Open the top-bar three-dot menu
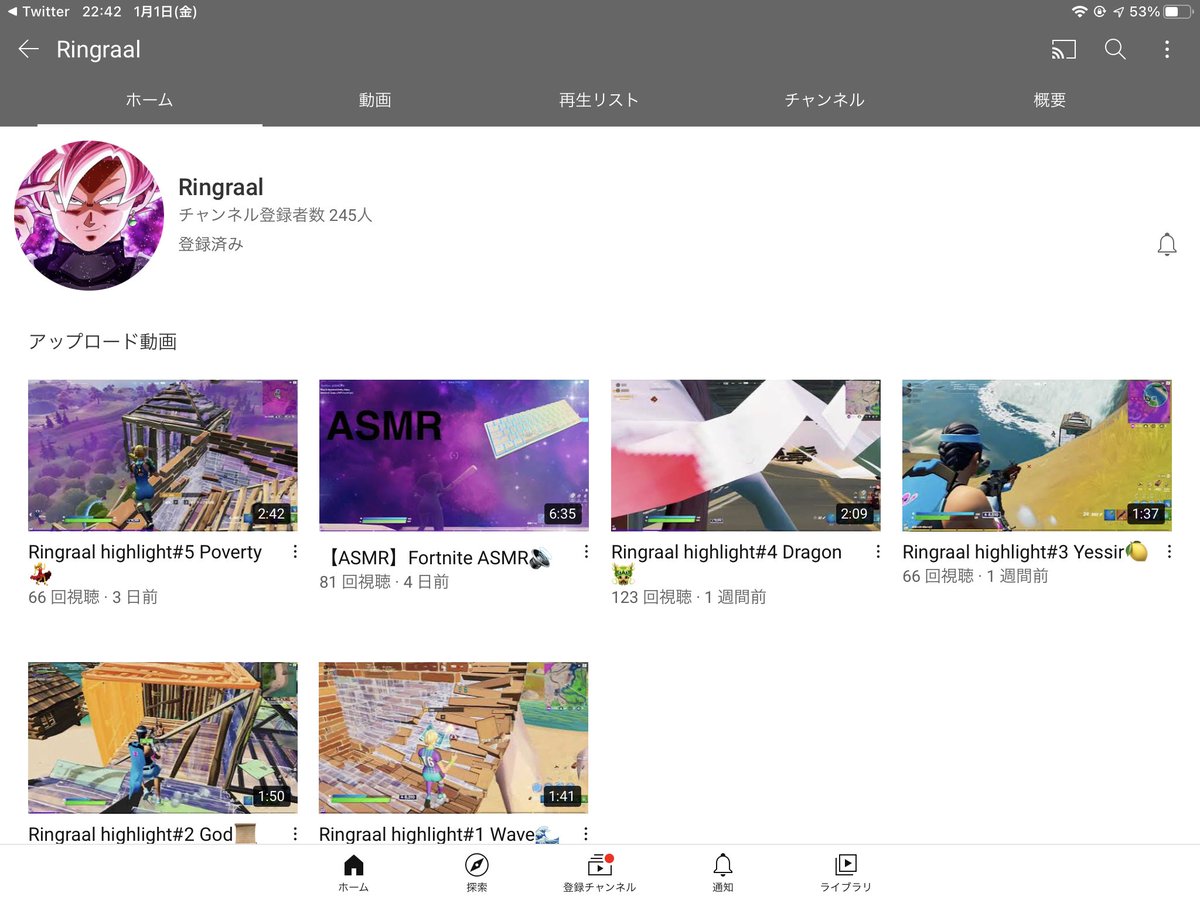 click(x=1167, y=49)
